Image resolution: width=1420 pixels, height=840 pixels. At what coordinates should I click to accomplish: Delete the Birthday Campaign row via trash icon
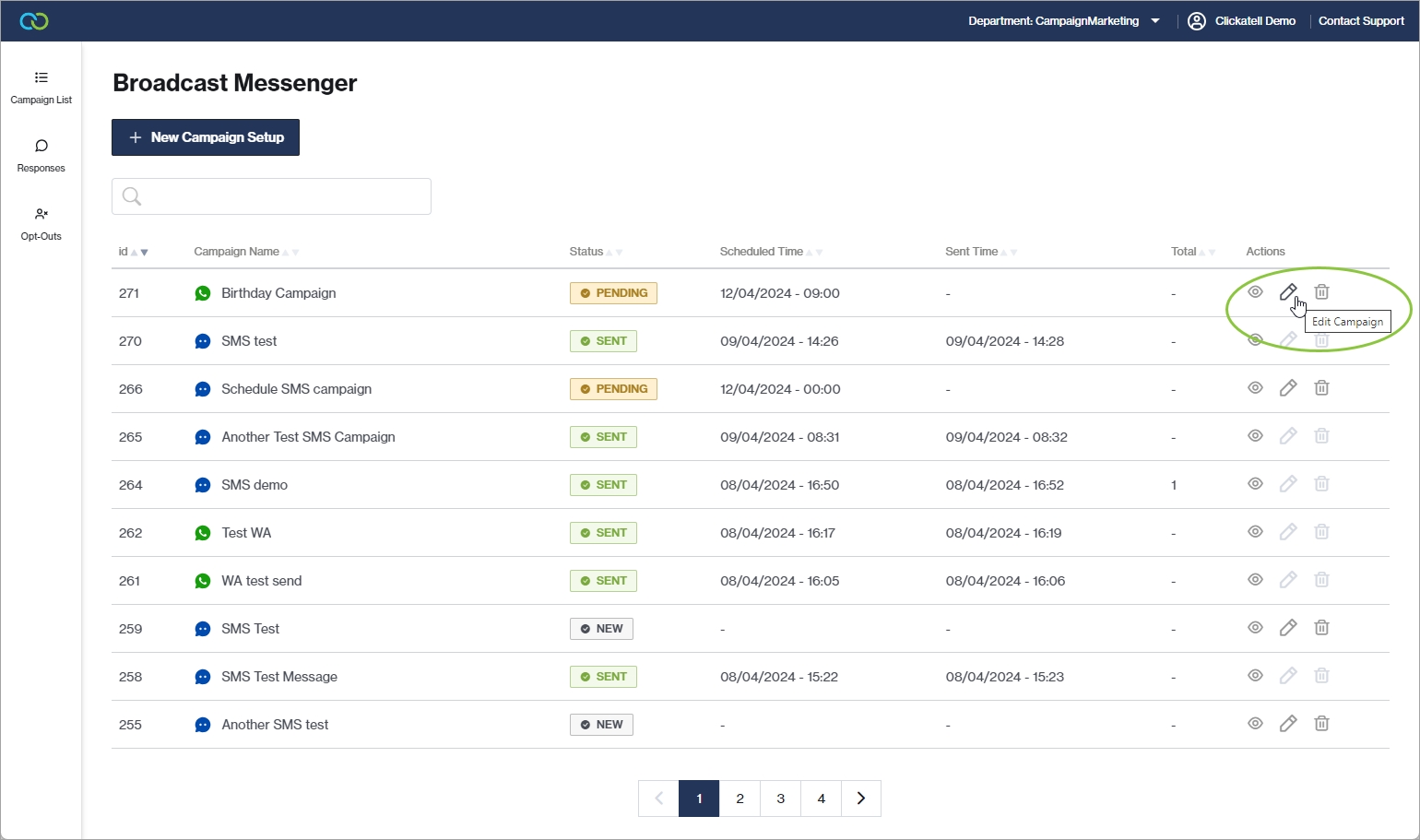click(1321, 292)
